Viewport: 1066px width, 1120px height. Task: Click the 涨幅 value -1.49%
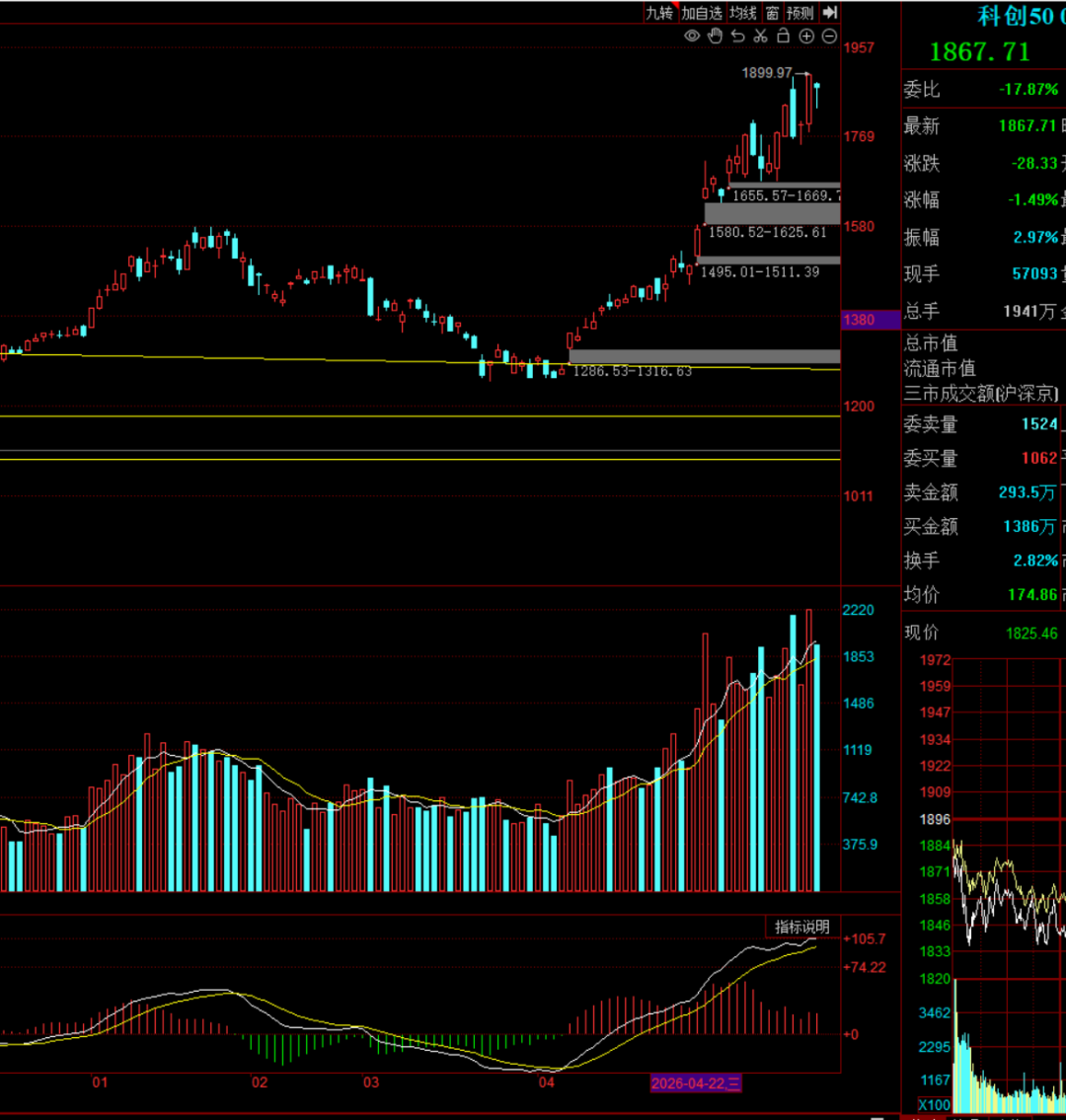pos(1032,200)
